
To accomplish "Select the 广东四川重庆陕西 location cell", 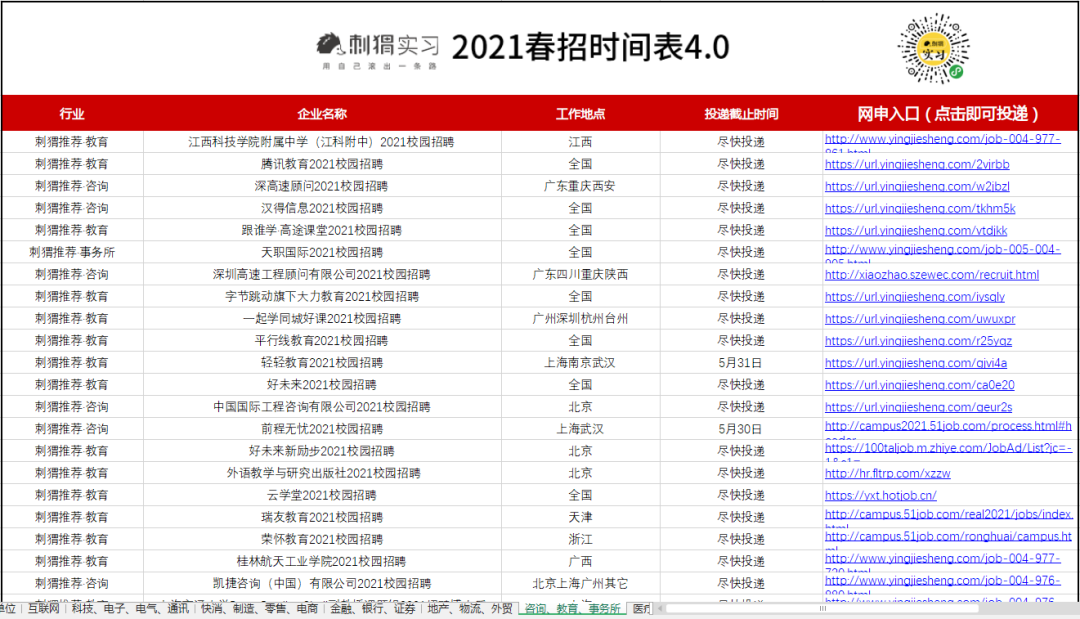I will coord(580,274).
